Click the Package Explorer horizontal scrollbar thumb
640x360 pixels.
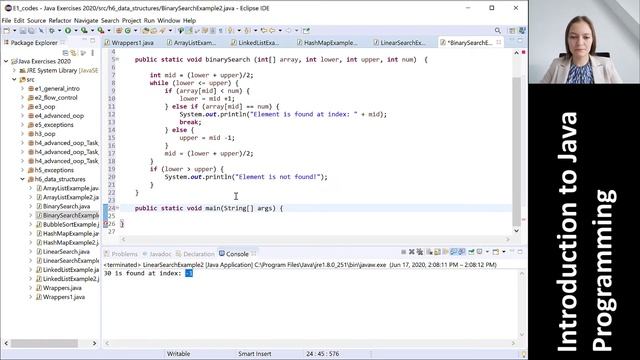tap(44, 343)
